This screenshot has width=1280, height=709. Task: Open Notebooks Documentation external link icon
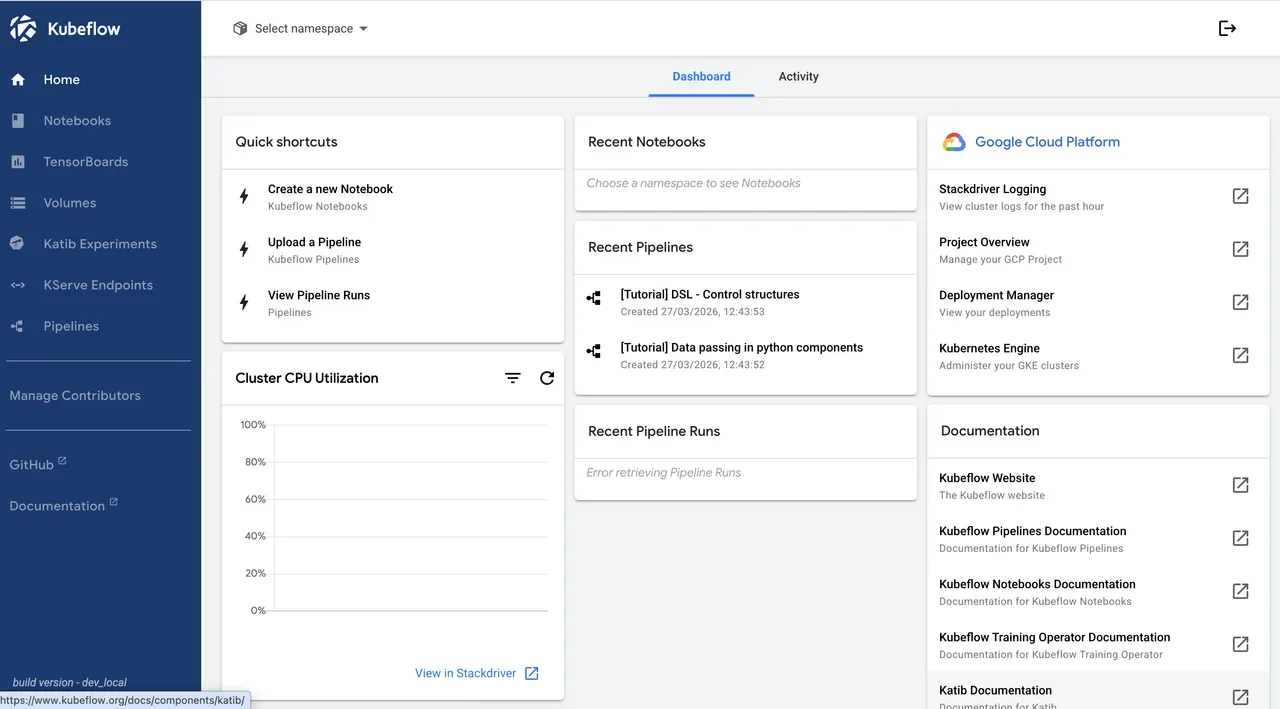pyautogui.click(x=1241, y=591)
